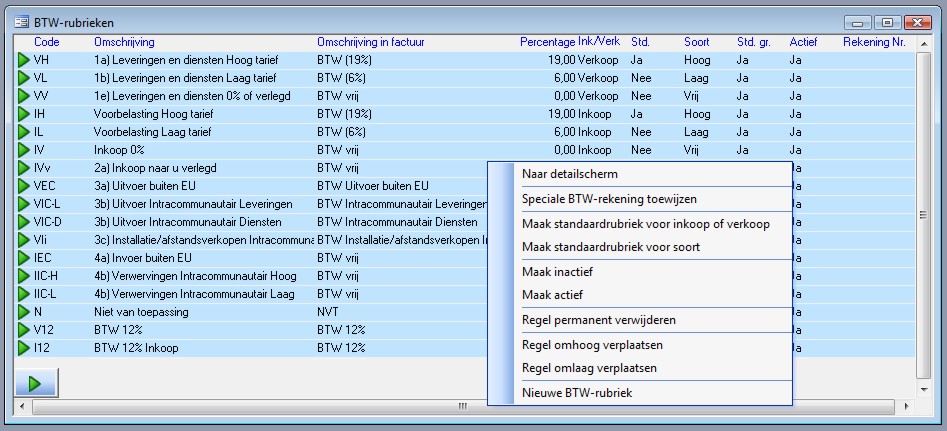The image size is (947, 431).
Task: Click the green arrow beside code IIC-H
Action: point(24,276)
